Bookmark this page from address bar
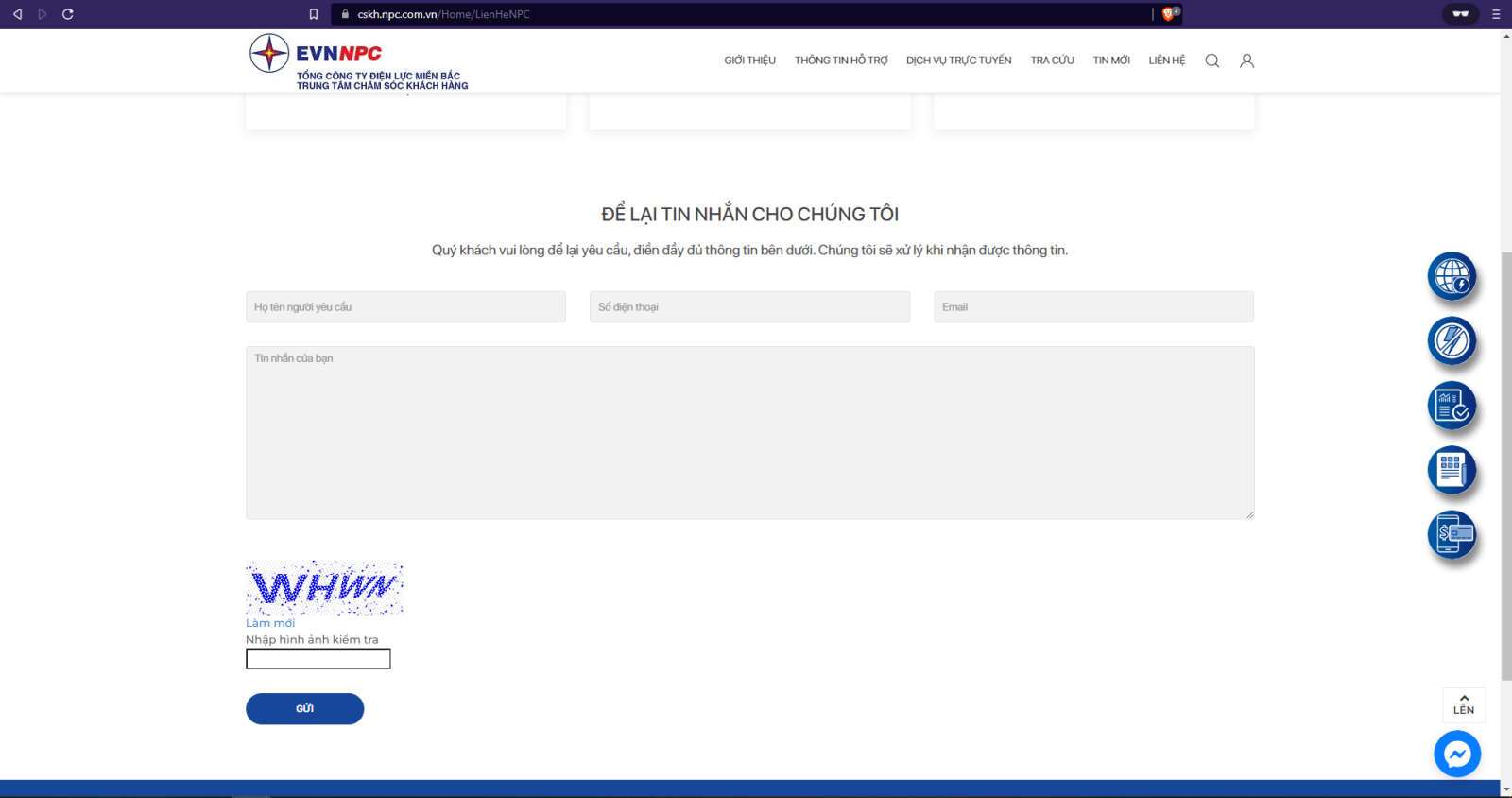 pyautogui.click(x=314, y=14)
